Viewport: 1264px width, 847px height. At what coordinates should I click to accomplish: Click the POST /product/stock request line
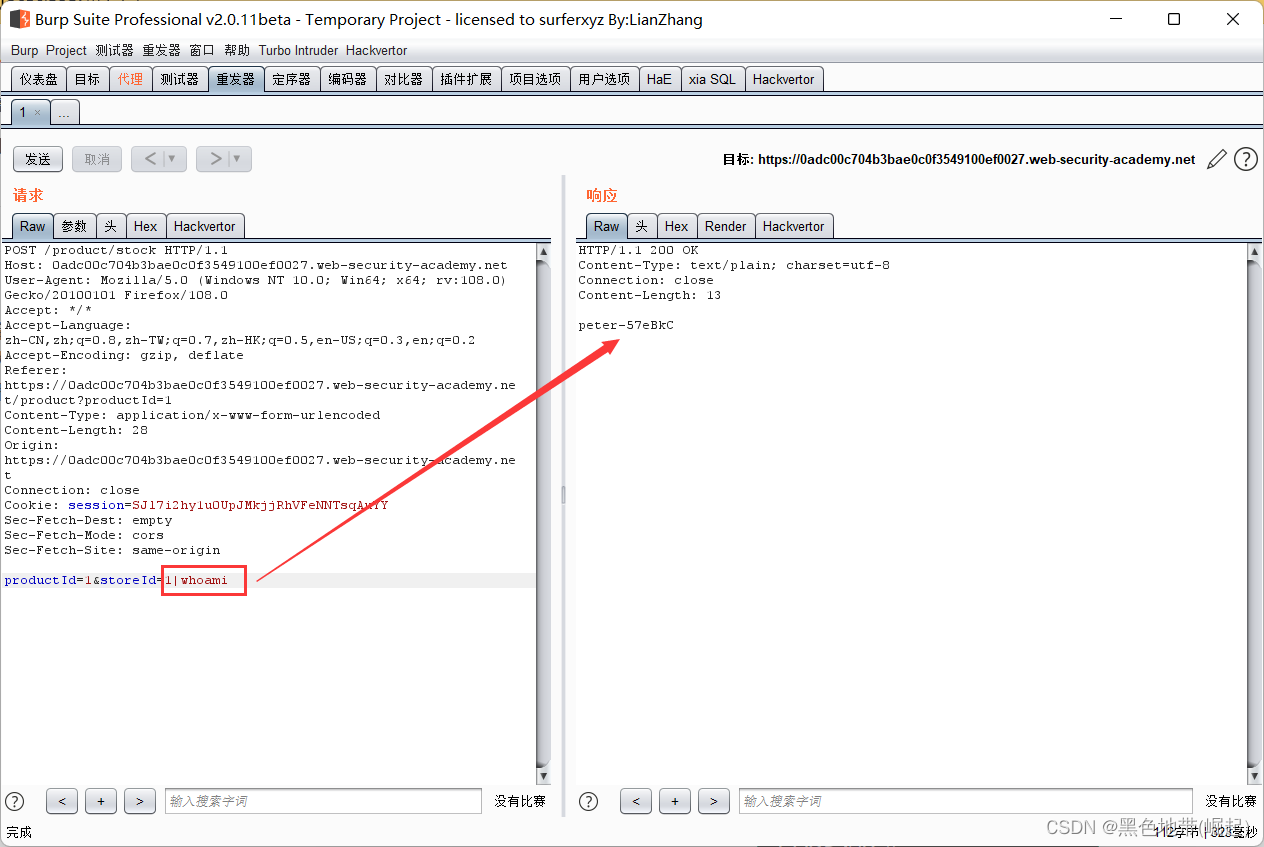click(116, 250)
